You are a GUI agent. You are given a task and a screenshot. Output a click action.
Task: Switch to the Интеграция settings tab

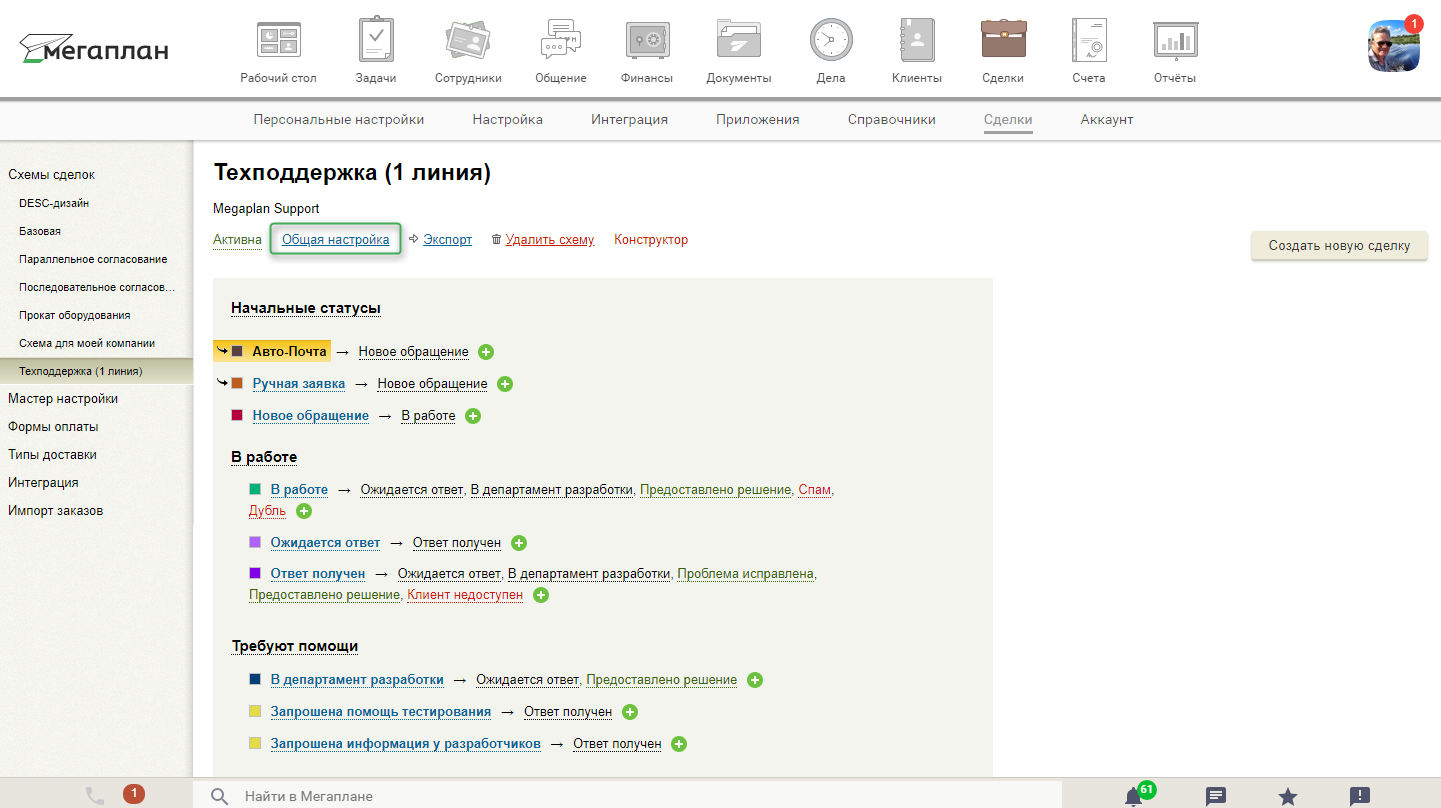(x=629, y=120)
